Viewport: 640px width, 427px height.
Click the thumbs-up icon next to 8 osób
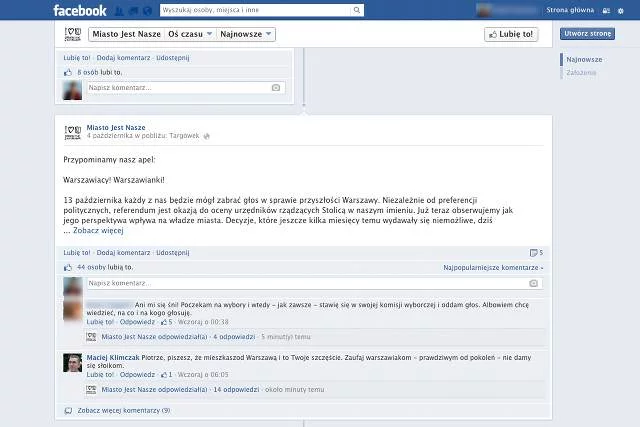[68, 73]
